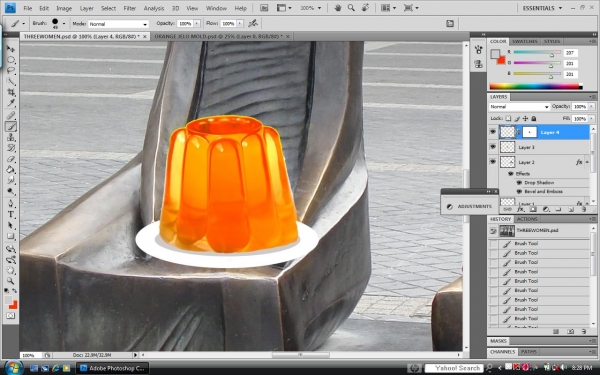This screenshot has height=375, width=600.
Task: Open the tool preset picker arrow
Action: (x=24, y=24)
